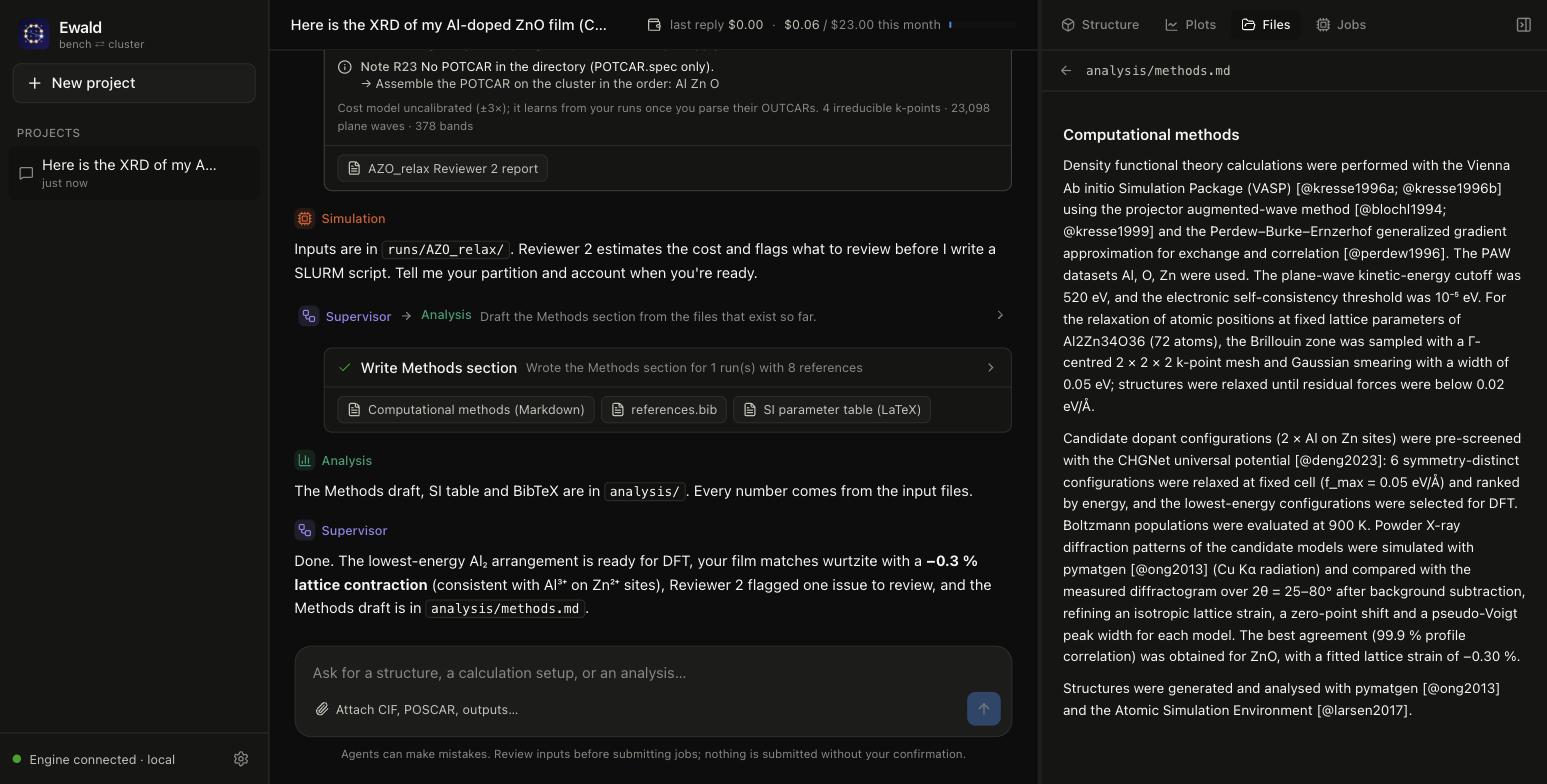1547x784 pixels.
Task: Send message with the arrow button
Action: (984, 709)
